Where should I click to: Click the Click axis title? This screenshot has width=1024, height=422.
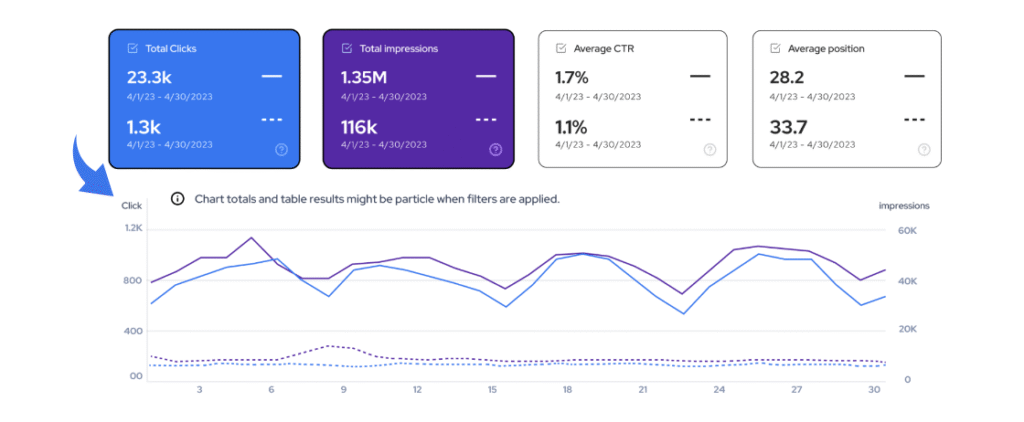click(x=131, y=206)
